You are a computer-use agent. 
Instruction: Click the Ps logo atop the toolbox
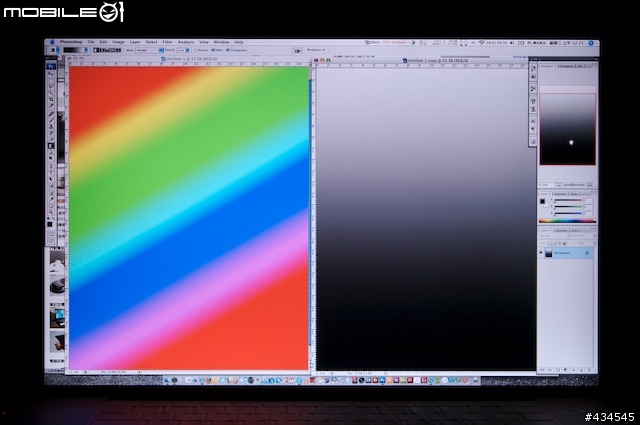click(51, 66)
